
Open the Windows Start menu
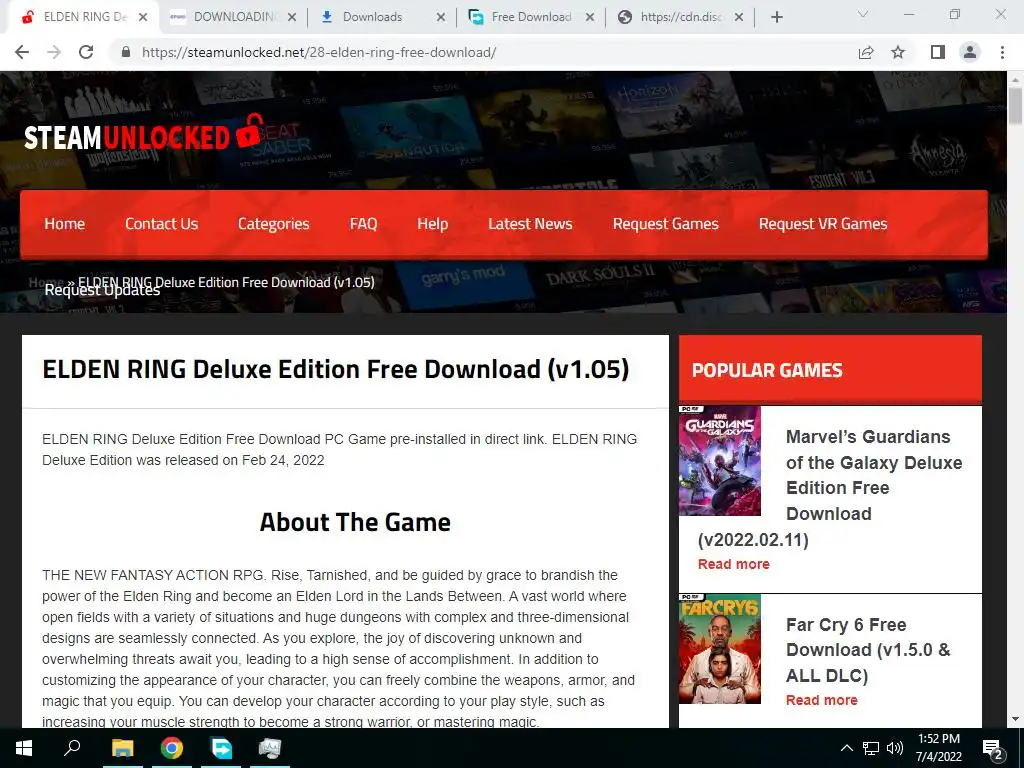tap(24, 748)
